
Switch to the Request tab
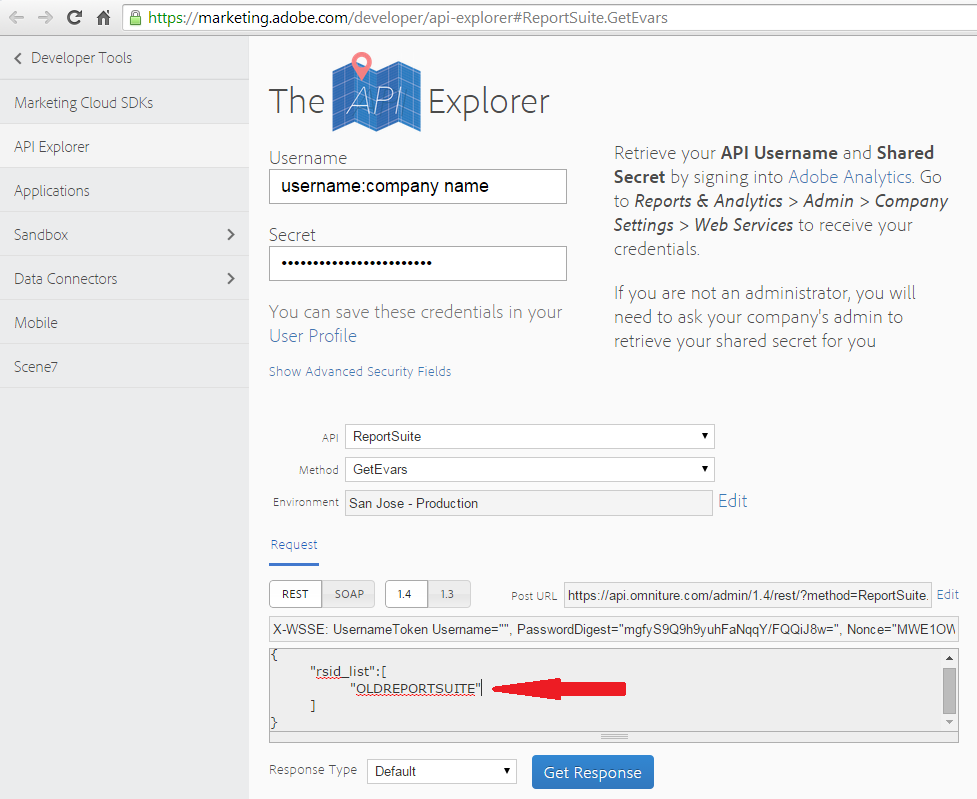click(x=294, y=545)
